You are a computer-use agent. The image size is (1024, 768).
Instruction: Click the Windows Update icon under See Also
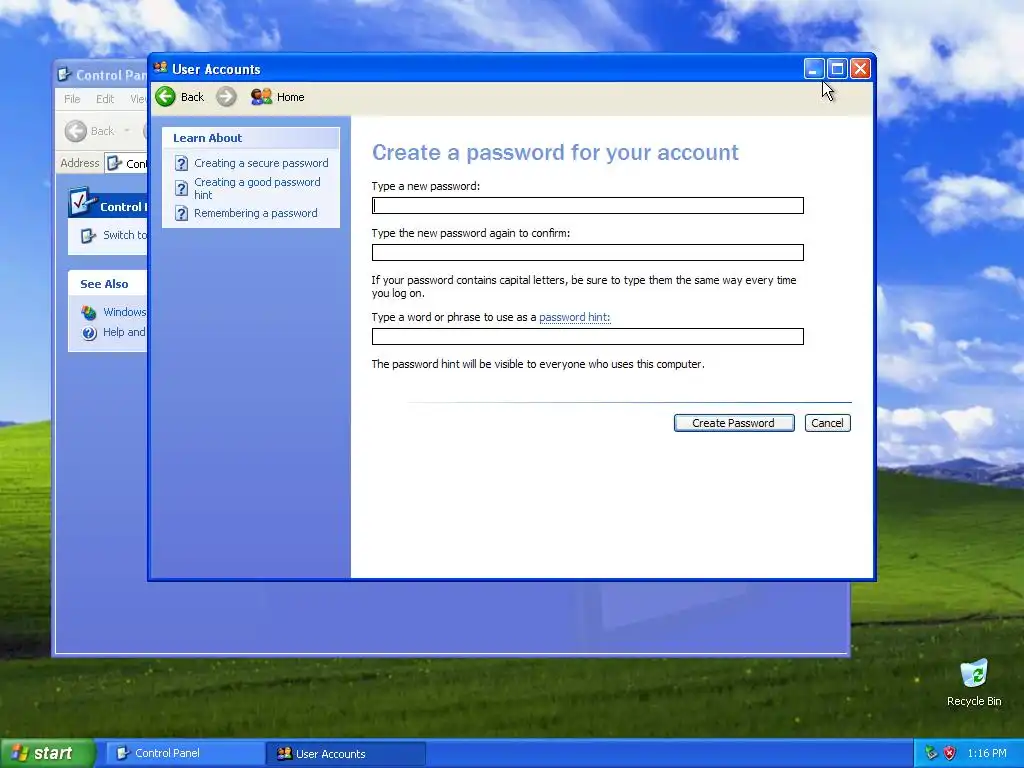[89, 312]
